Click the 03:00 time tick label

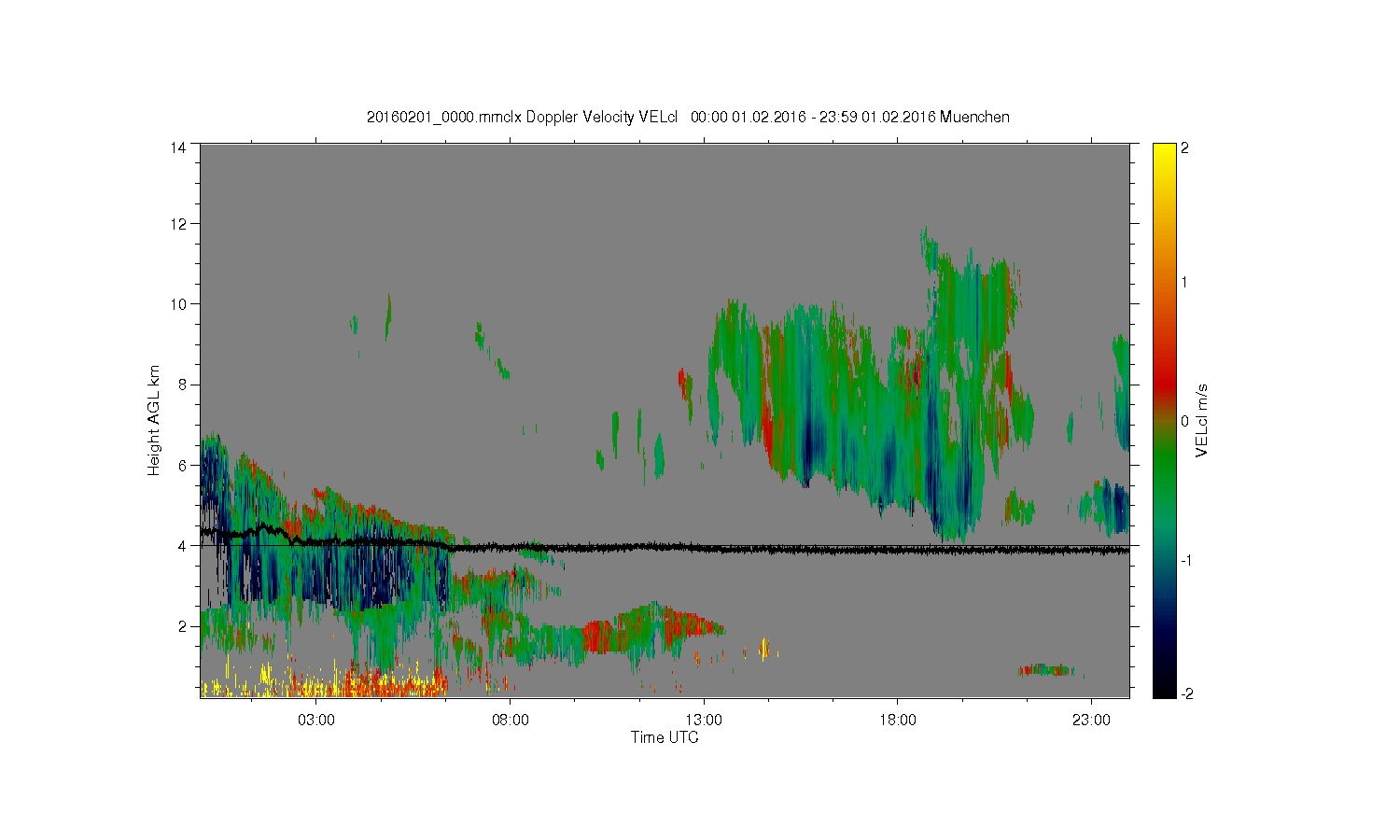coord(316,721)
